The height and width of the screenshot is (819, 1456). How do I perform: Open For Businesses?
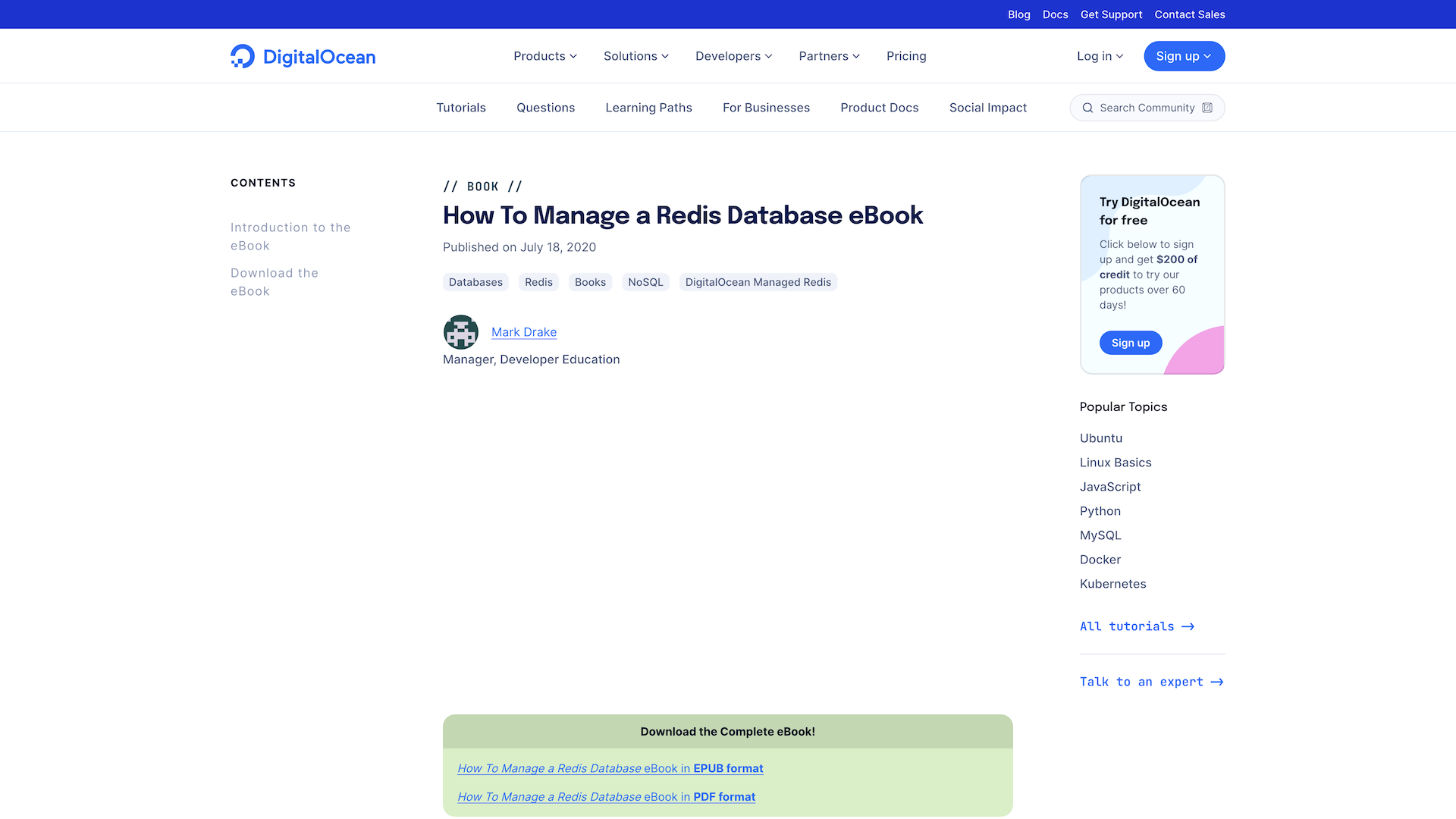pyautogui.click(x=766, y=108)
